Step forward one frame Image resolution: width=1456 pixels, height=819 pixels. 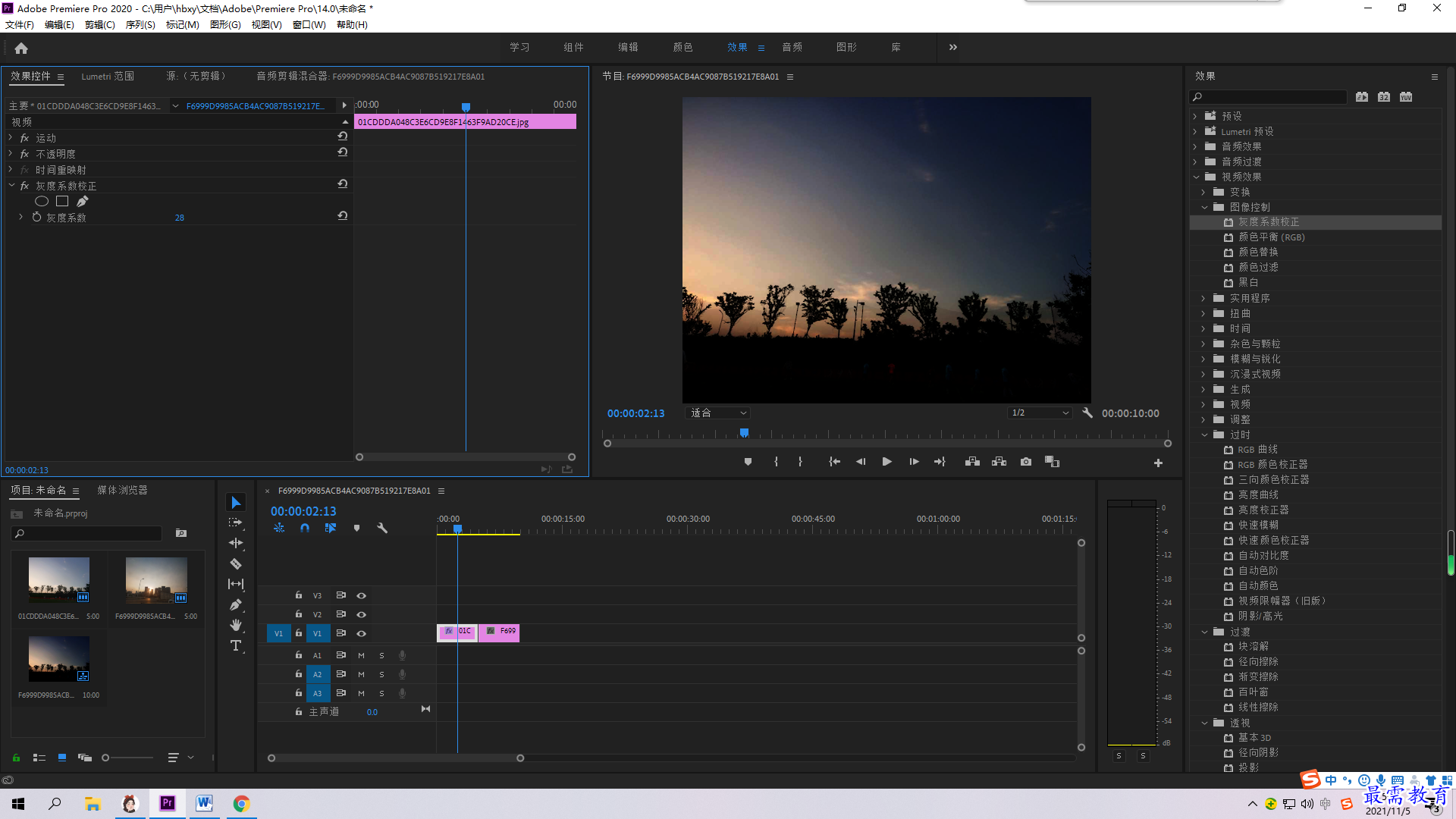click(914, 462)
